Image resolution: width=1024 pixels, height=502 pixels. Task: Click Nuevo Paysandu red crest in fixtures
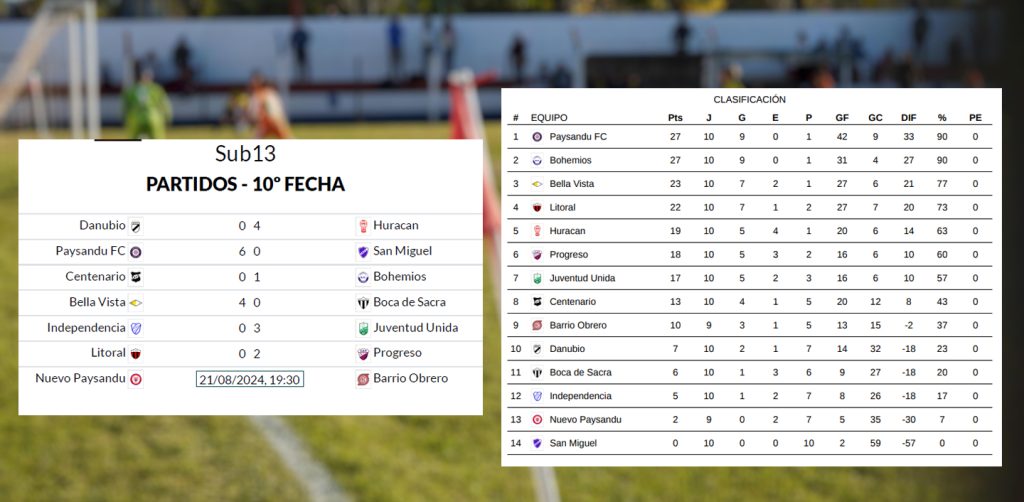click(135, 379)
